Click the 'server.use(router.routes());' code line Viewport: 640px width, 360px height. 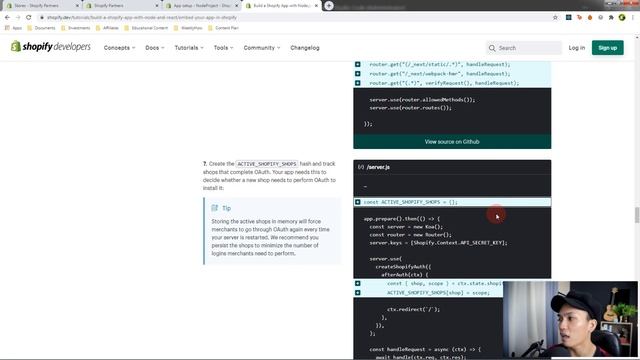click(x=410, y=108)
